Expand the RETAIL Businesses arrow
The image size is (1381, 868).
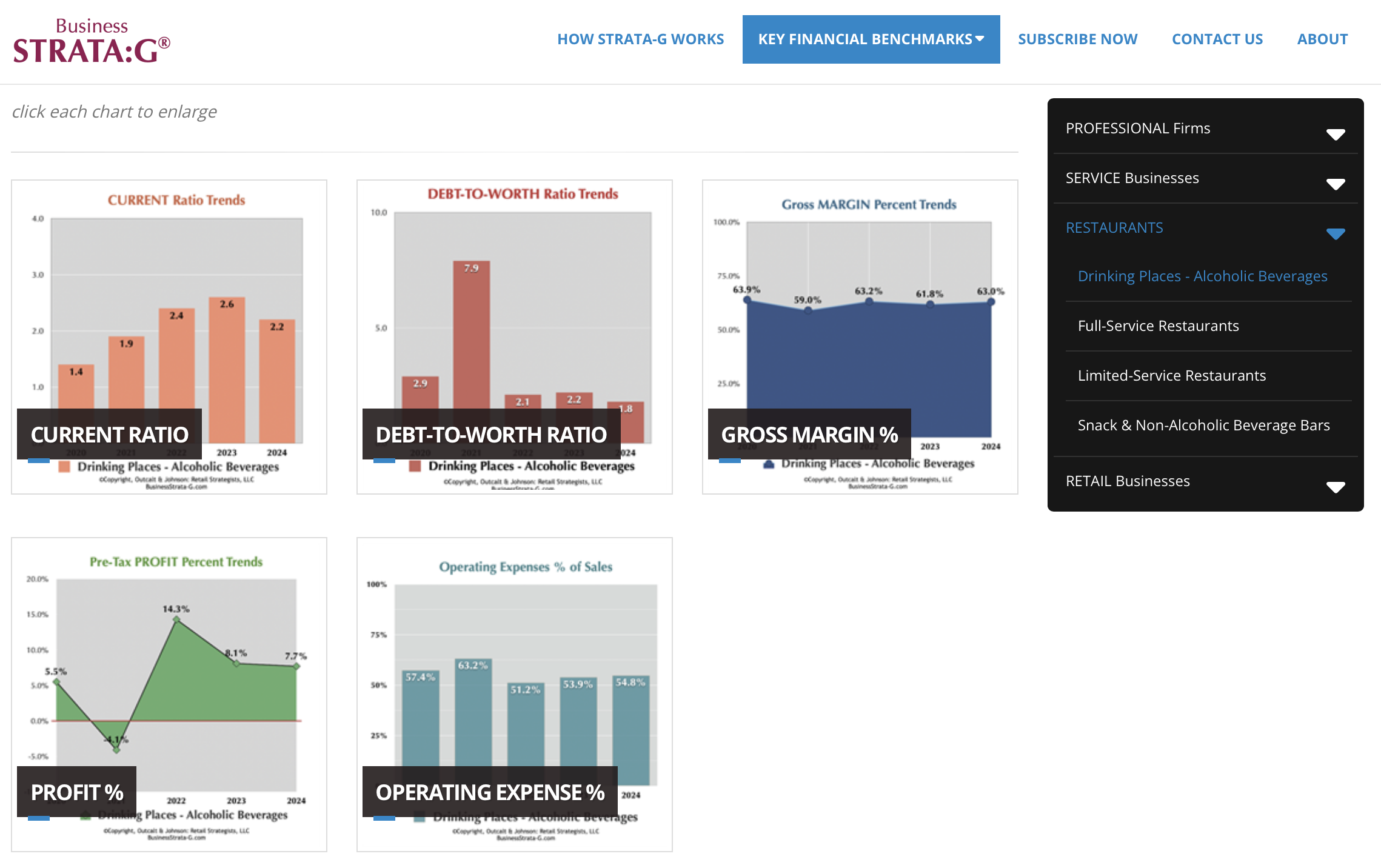pos(1336,487)
